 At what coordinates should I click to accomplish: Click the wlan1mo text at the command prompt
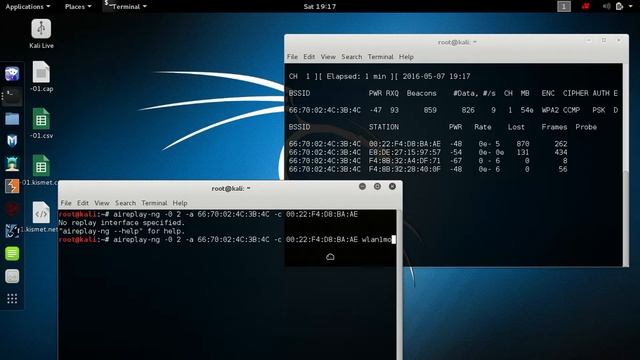point(376,240)
